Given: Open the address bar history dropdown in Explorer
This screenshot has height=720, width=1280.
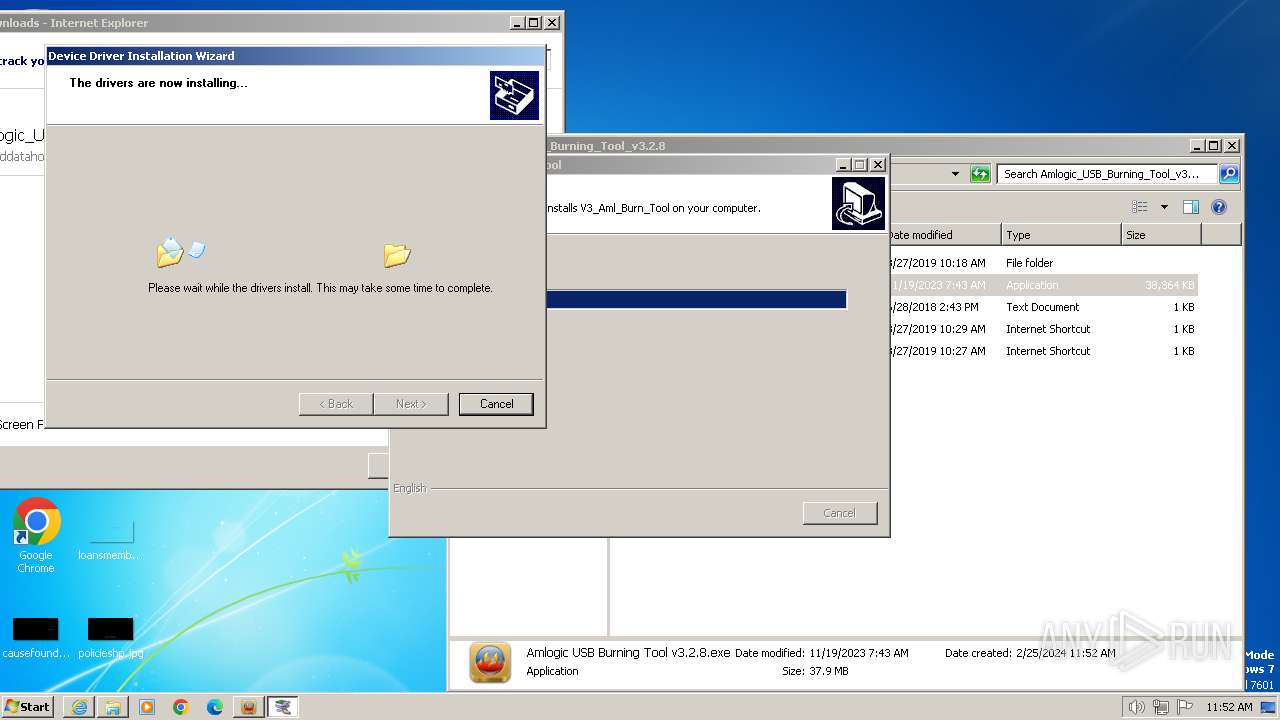Looking at the screenshot, I should (955, 174).
